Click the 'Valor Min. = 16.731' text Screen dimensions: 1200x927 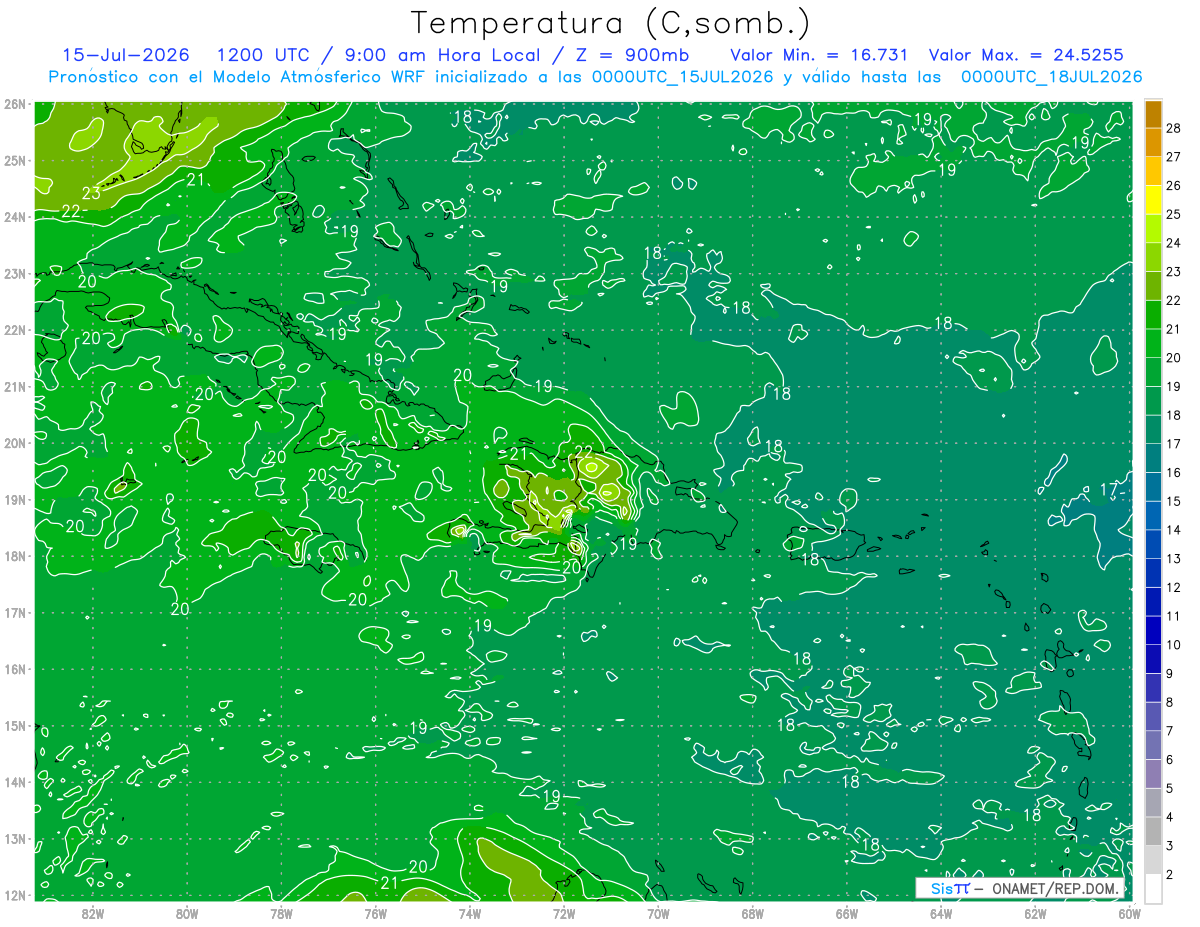click(x=819, y=55)
